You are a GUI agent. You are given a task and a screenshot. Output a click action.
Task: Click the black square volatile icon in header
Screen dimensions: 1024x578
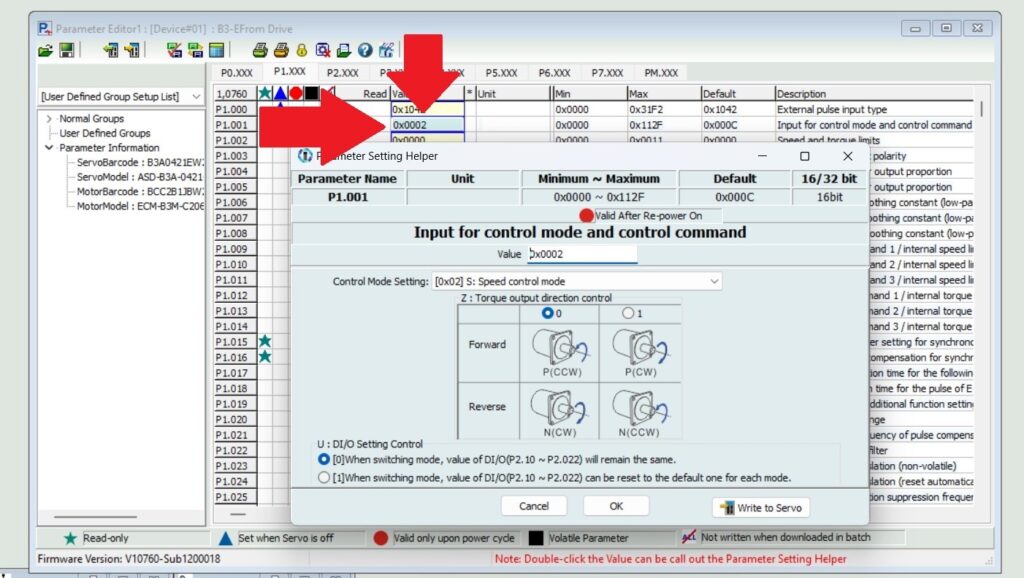(311, 93)
